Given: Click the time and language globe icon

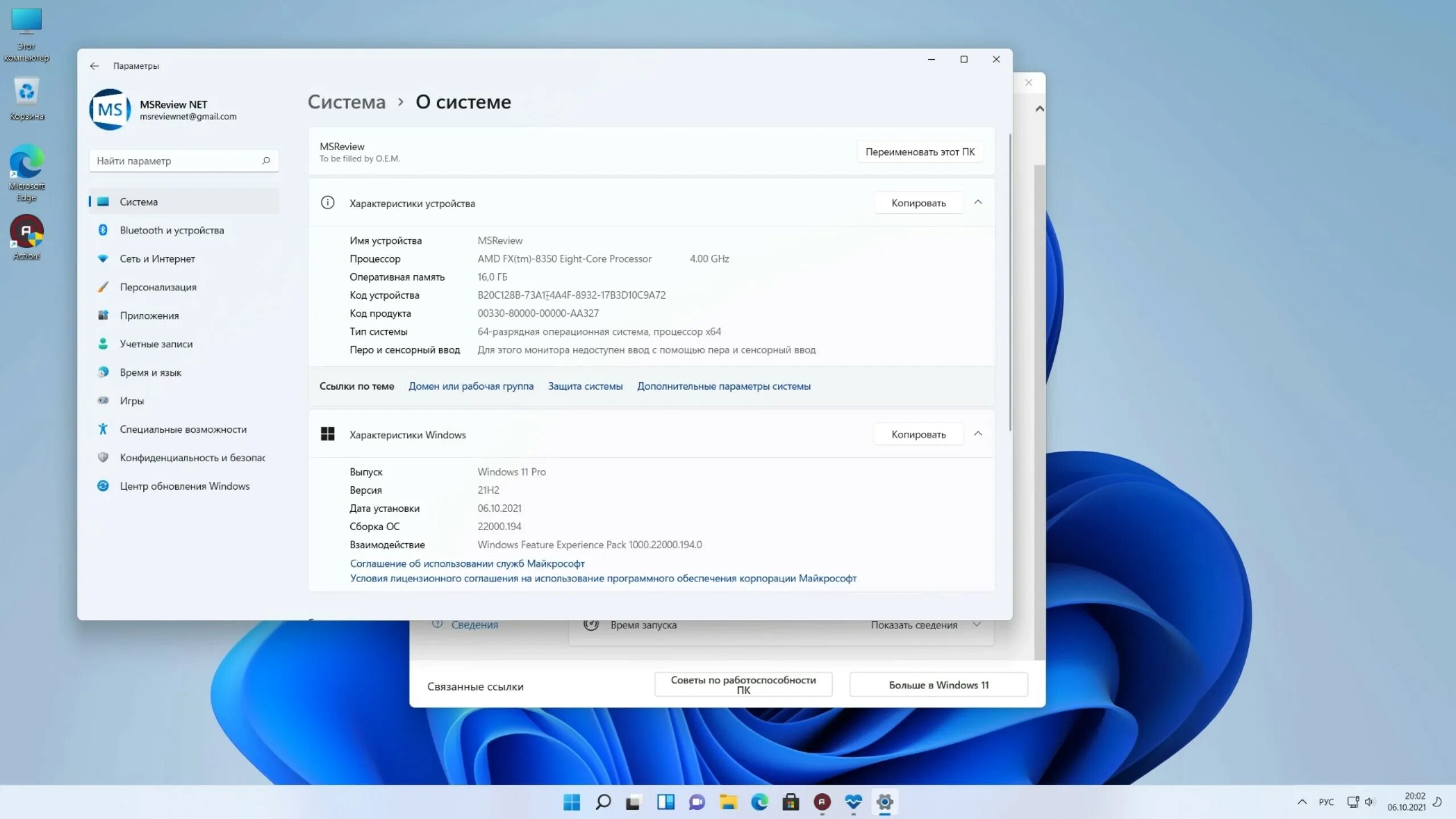Looking at the screenshot, I should 103,372.
